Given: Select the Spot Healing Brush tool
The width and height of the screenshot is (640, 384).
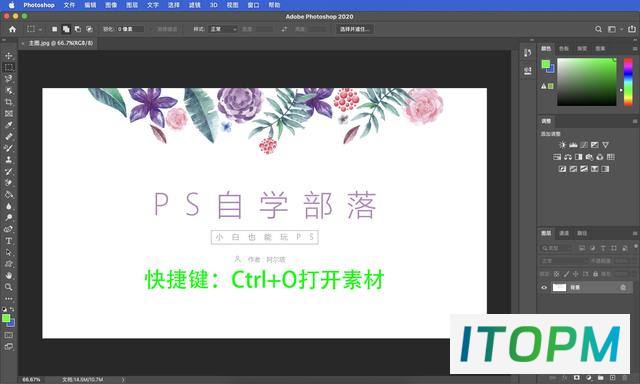Looking at the screenshot, I should click(9, 137).
